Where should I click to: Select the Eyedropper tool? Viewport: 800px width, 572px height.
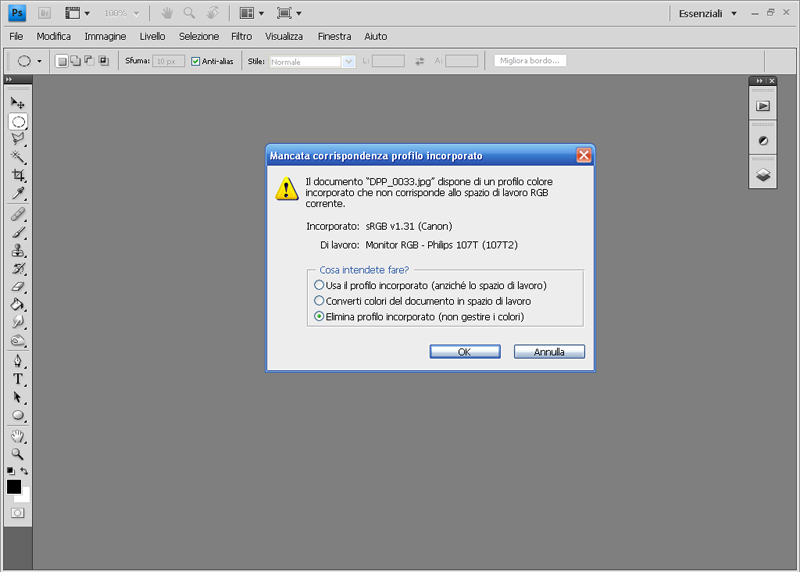(x=18, y=193)
